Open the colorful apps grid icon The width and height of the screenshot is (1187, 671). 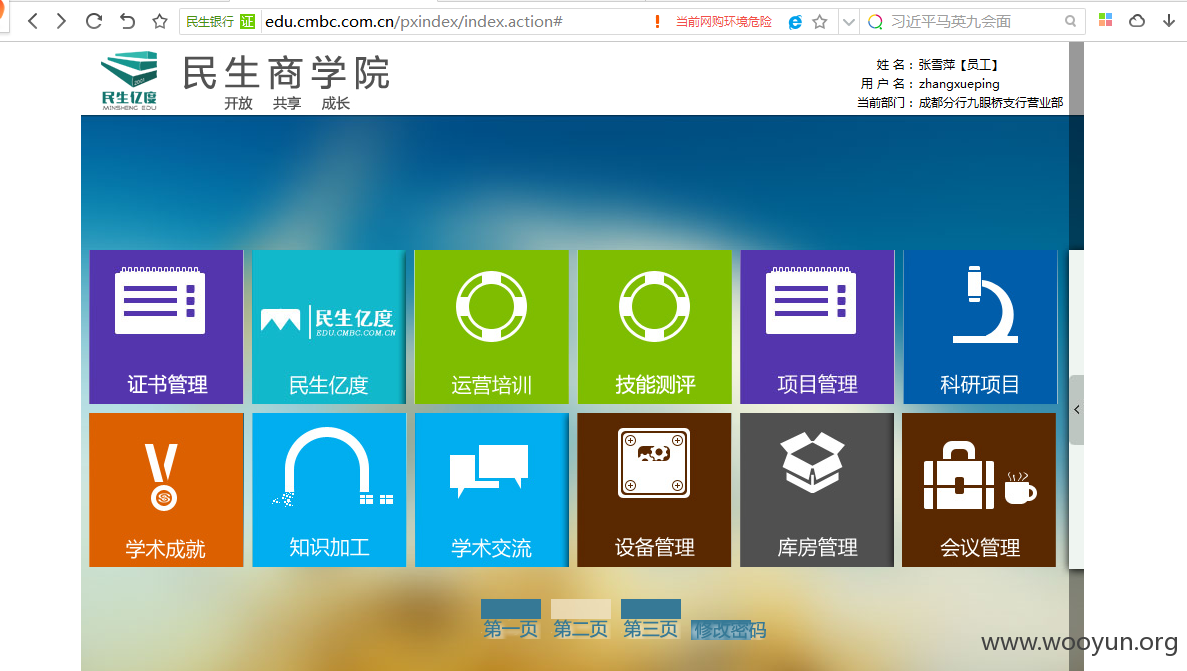tap(1105, 20)
